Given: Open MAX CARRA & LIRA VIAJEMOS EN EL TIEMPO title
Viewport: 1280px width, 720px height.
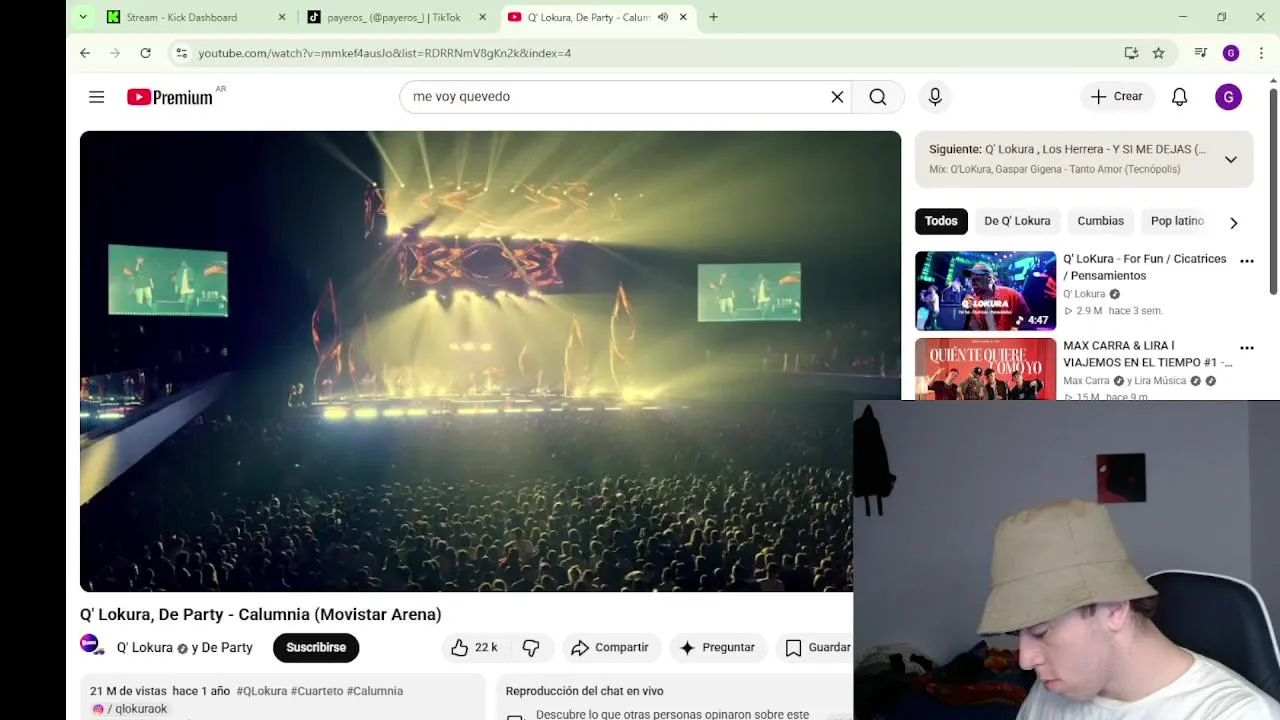Looking at the screenshot, I should tap(1148, 354).
